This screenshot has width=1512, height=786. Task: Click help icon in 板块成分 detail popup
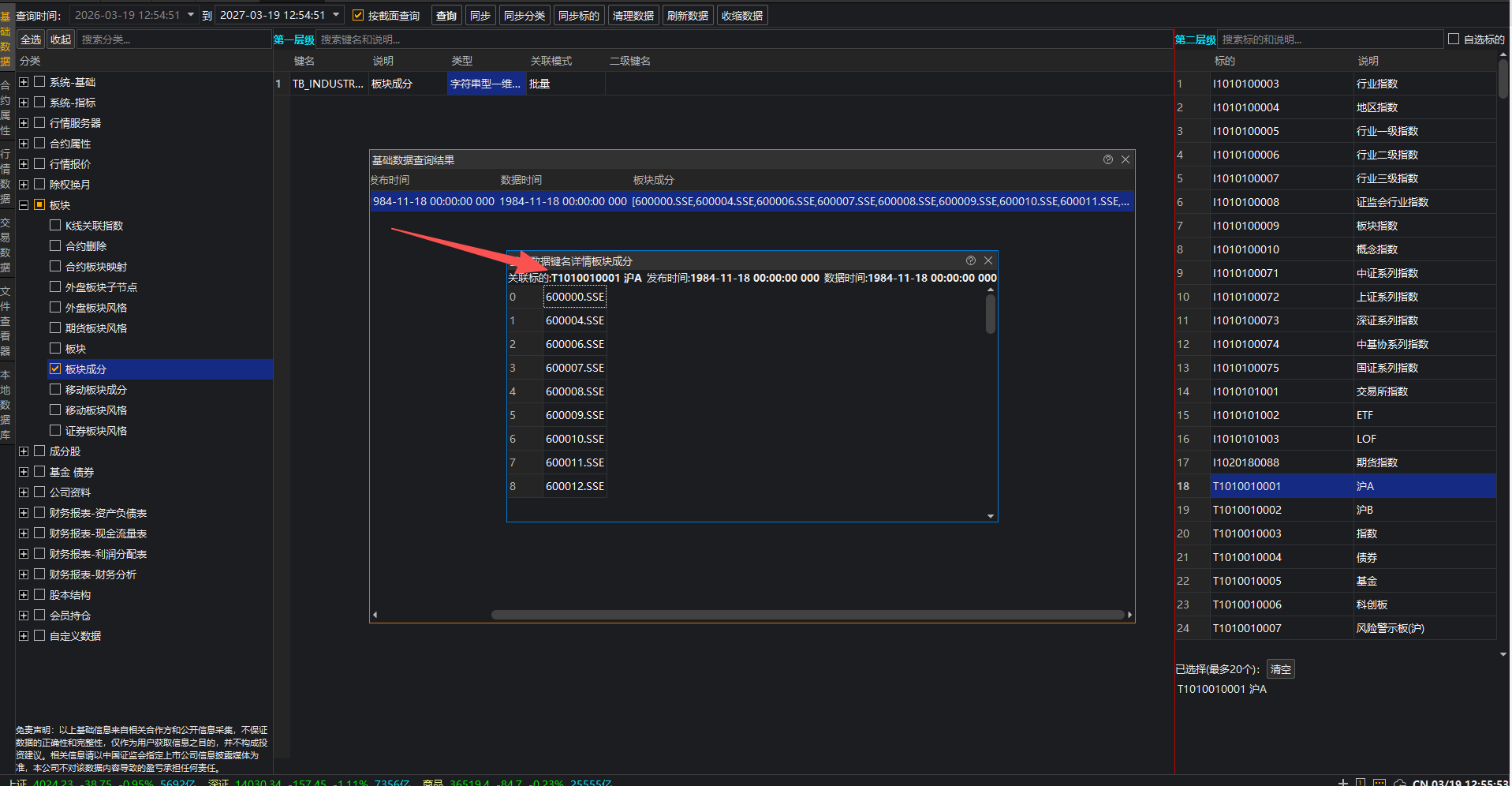pyautogui.click(x=970, y=260)
